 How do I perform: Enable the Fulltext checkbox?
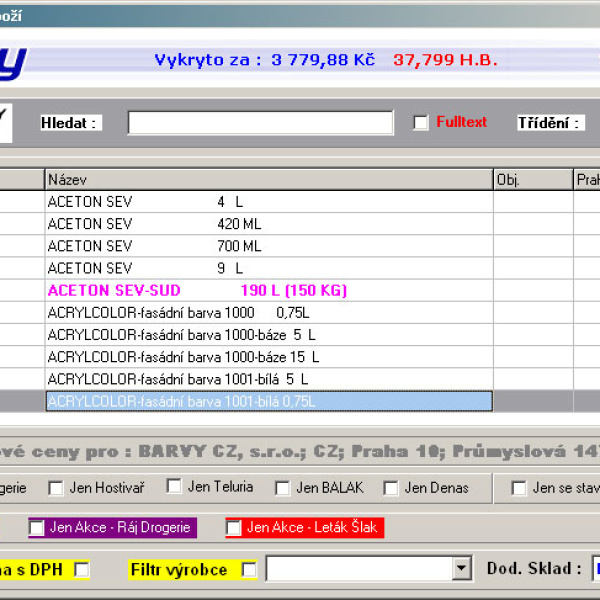(x=421, y=123)
